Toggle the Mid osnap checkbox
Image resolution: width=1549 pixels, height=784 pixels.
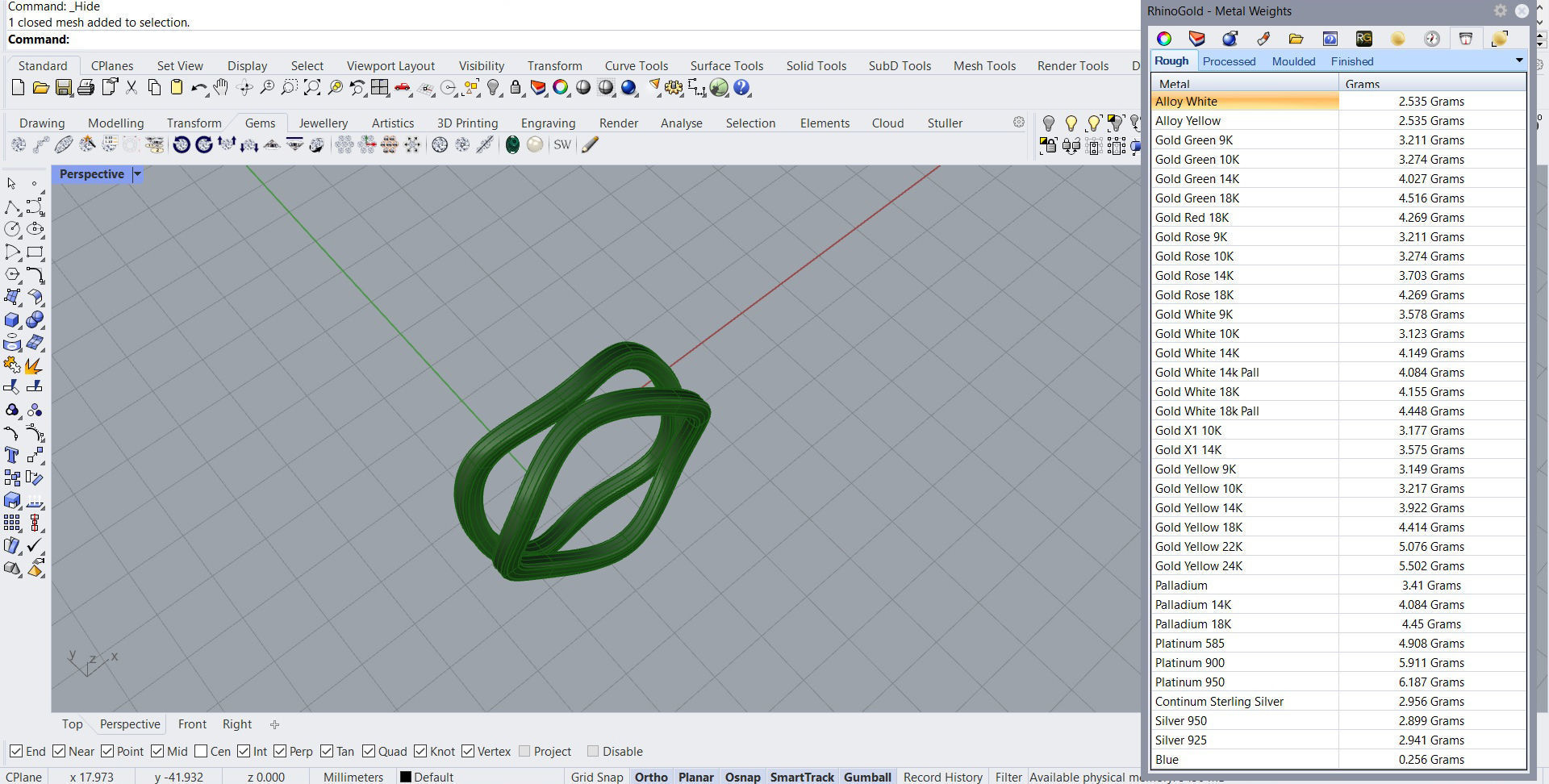click(x=157, y=751)
